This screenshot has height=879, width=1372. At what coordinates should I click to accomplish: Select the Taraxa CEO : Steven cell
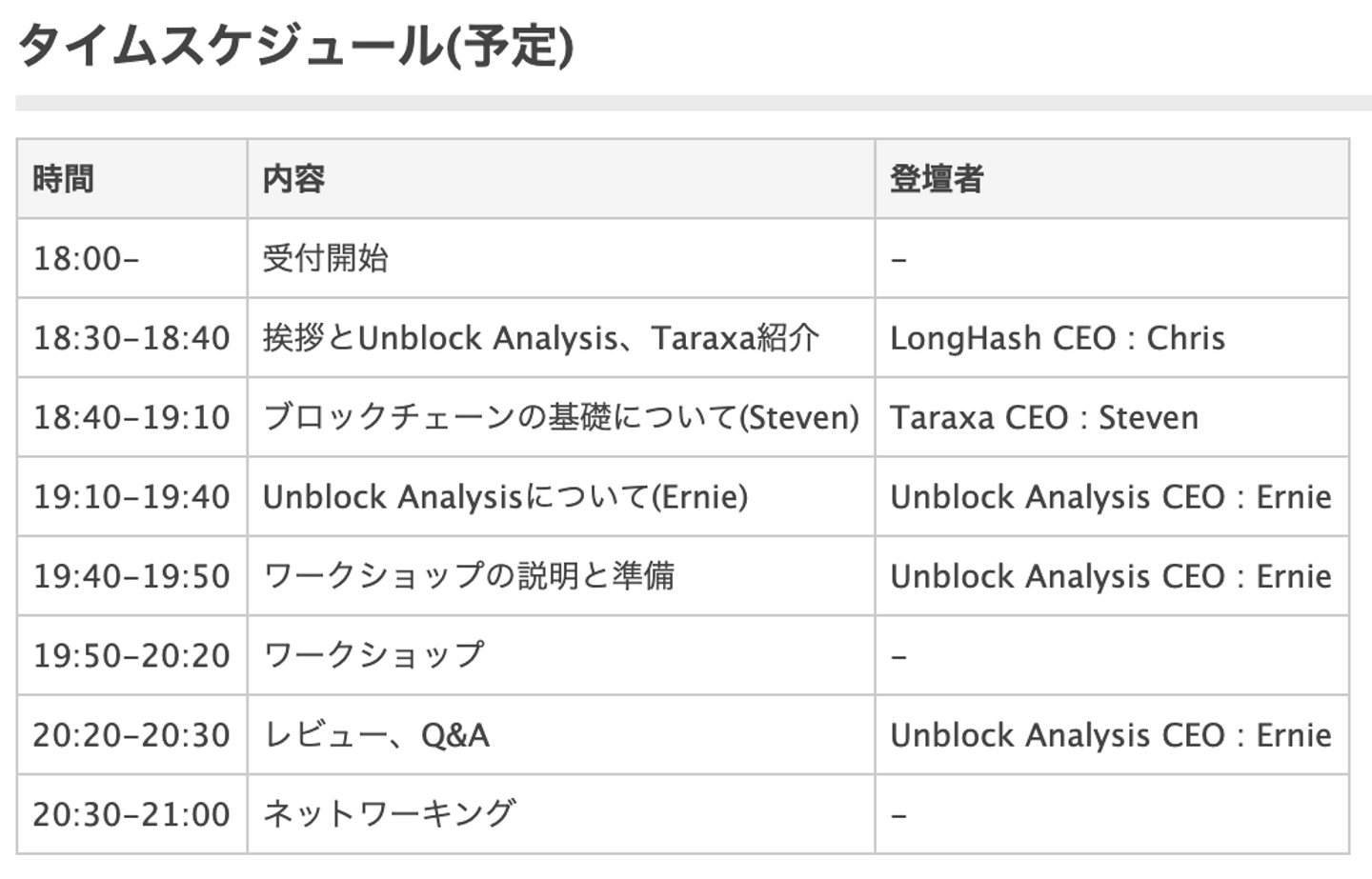(1043, 417)
